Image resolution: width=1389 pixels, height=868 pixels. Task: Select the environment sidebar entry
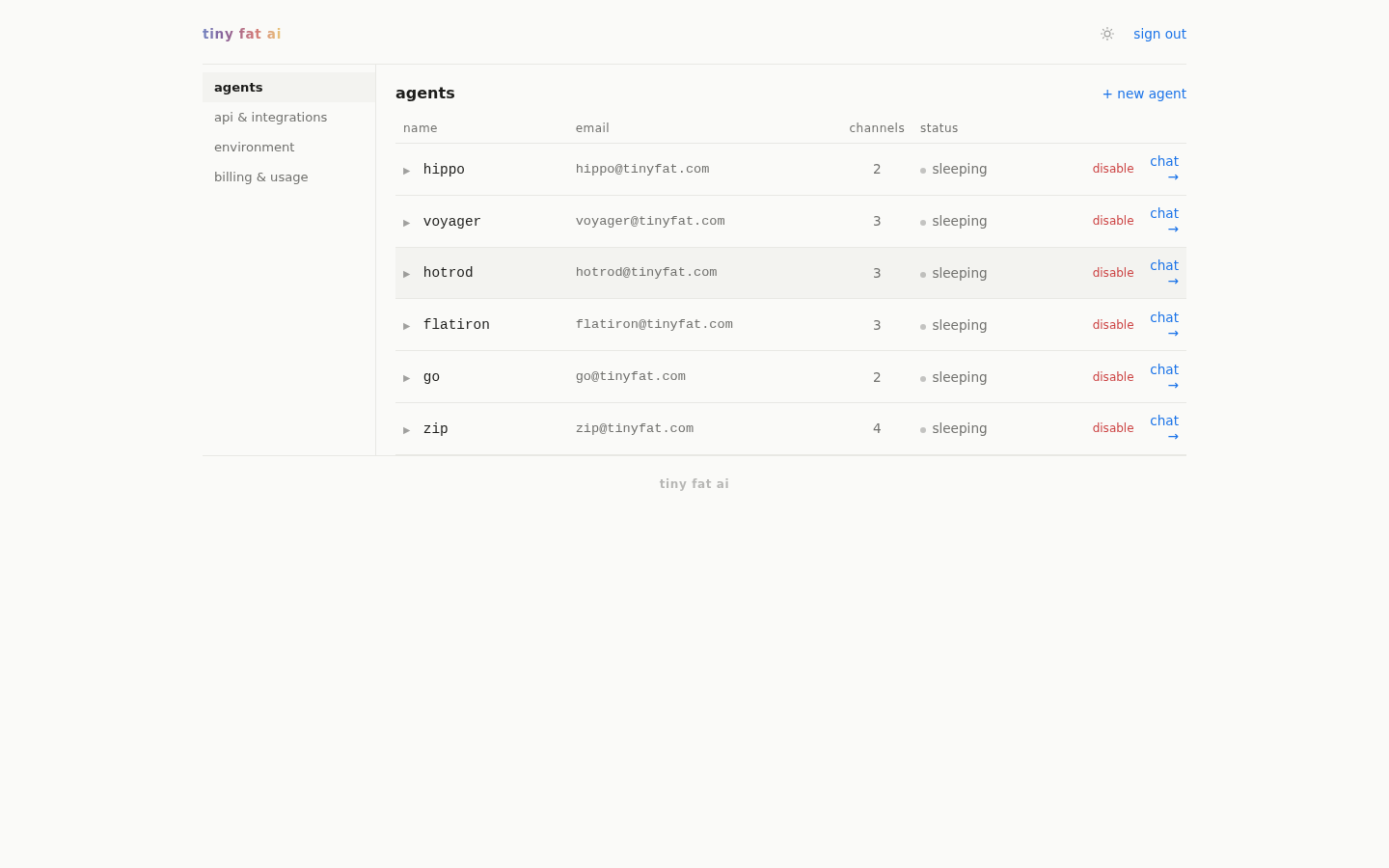[254, 147]
